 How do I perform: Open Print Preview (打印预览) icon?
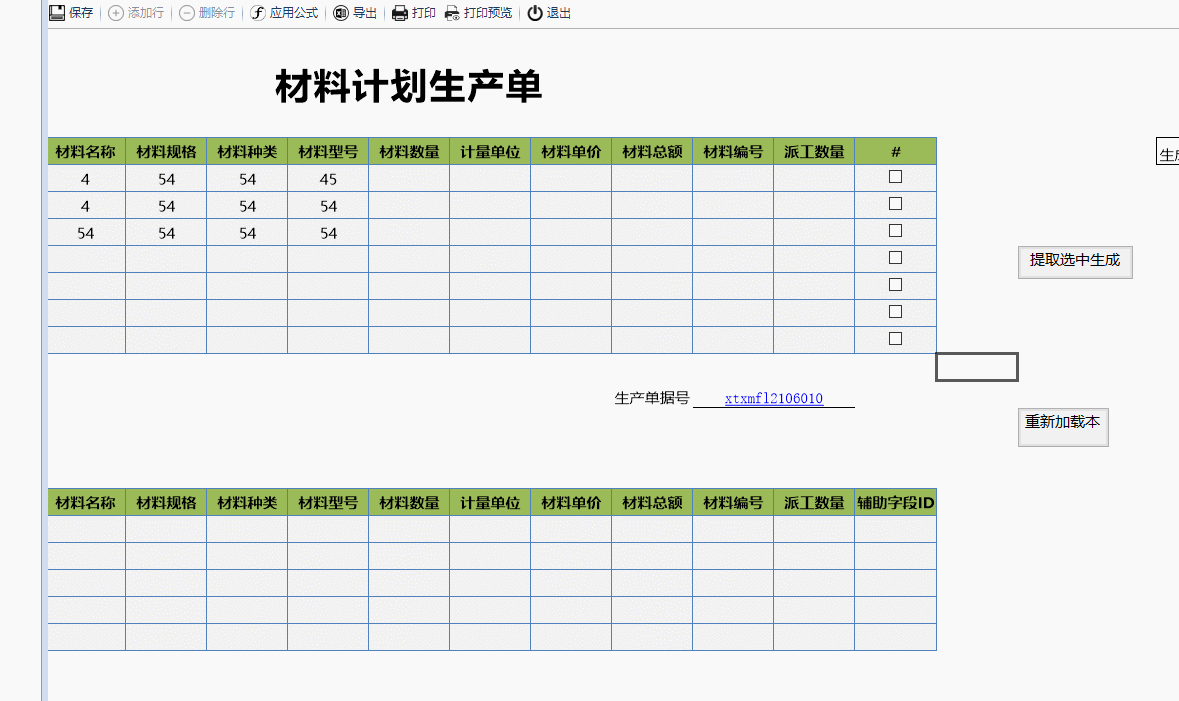coord(452,13)
